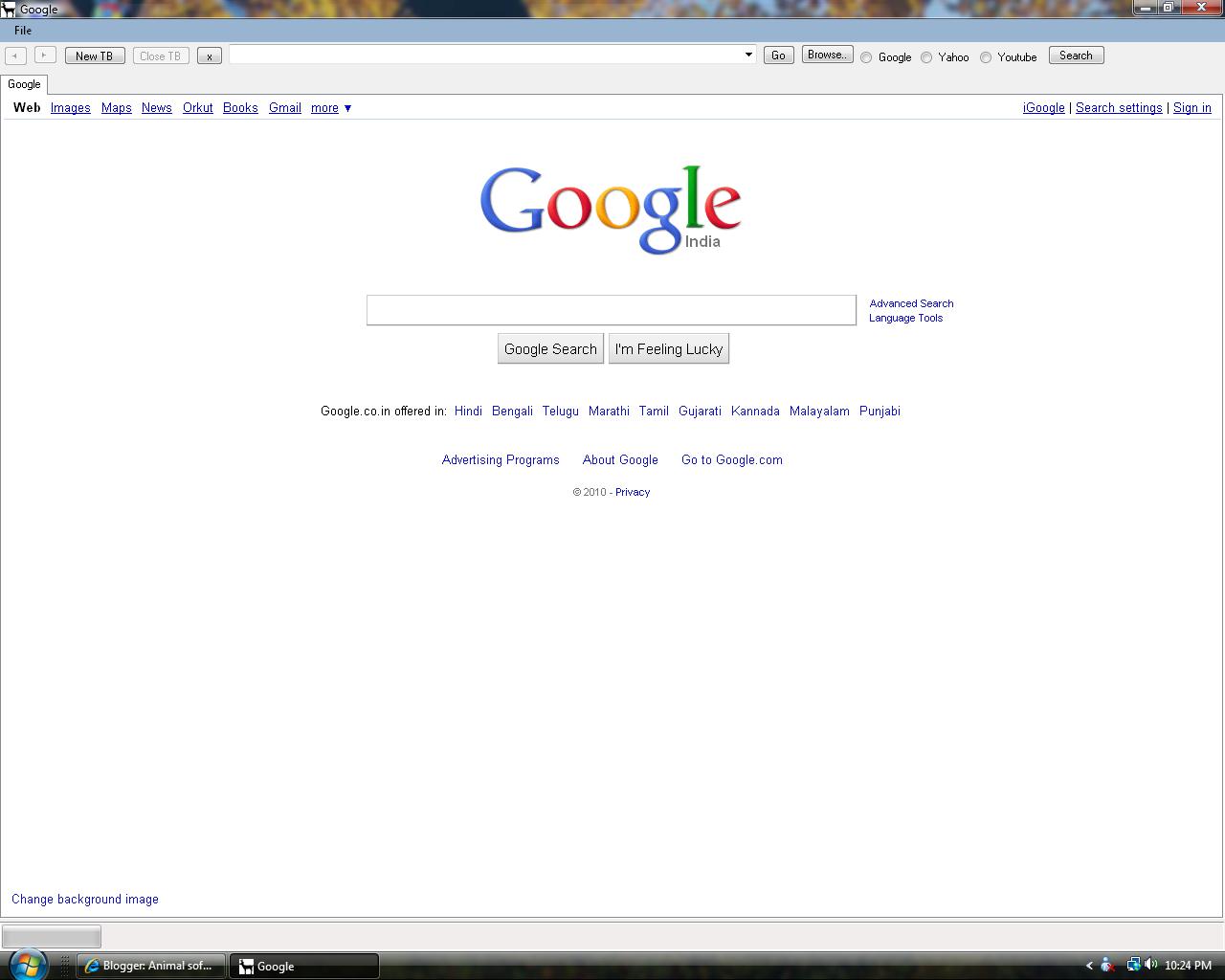Viewport: 1225px width, 980px height.
Task: Select the Google search engine radio button
Action: pos(866,57)
